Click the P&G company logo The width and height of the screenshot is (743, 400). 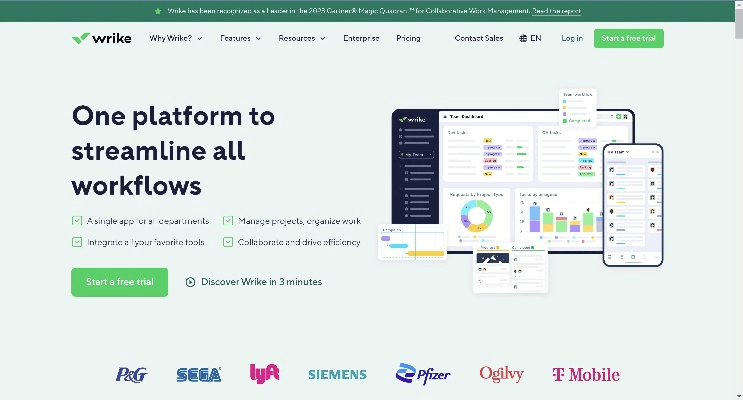click(131, 375)
